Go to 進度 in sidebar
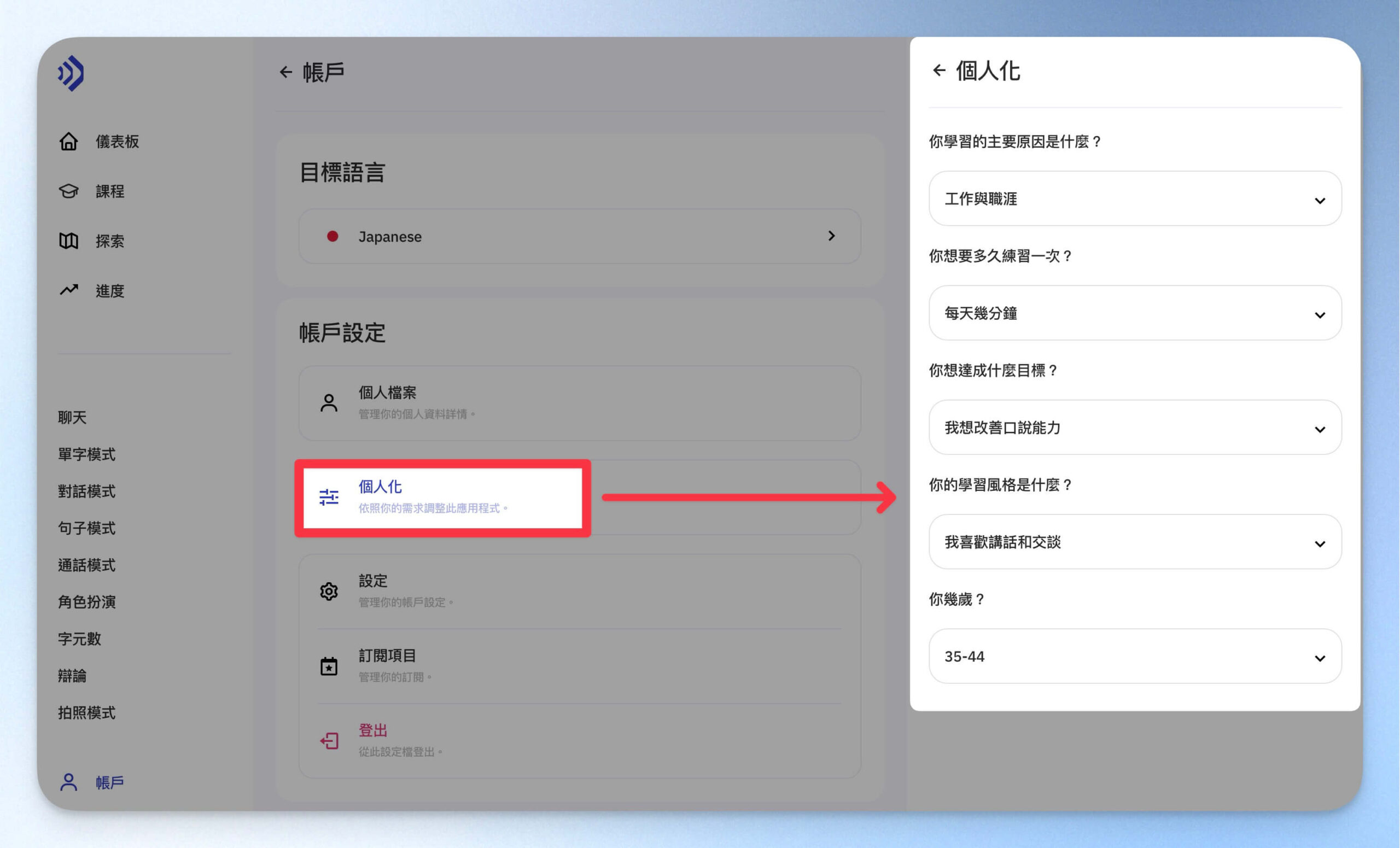Image resolution: width=1400 pixels, height=848 pixels. click(110, 291)
